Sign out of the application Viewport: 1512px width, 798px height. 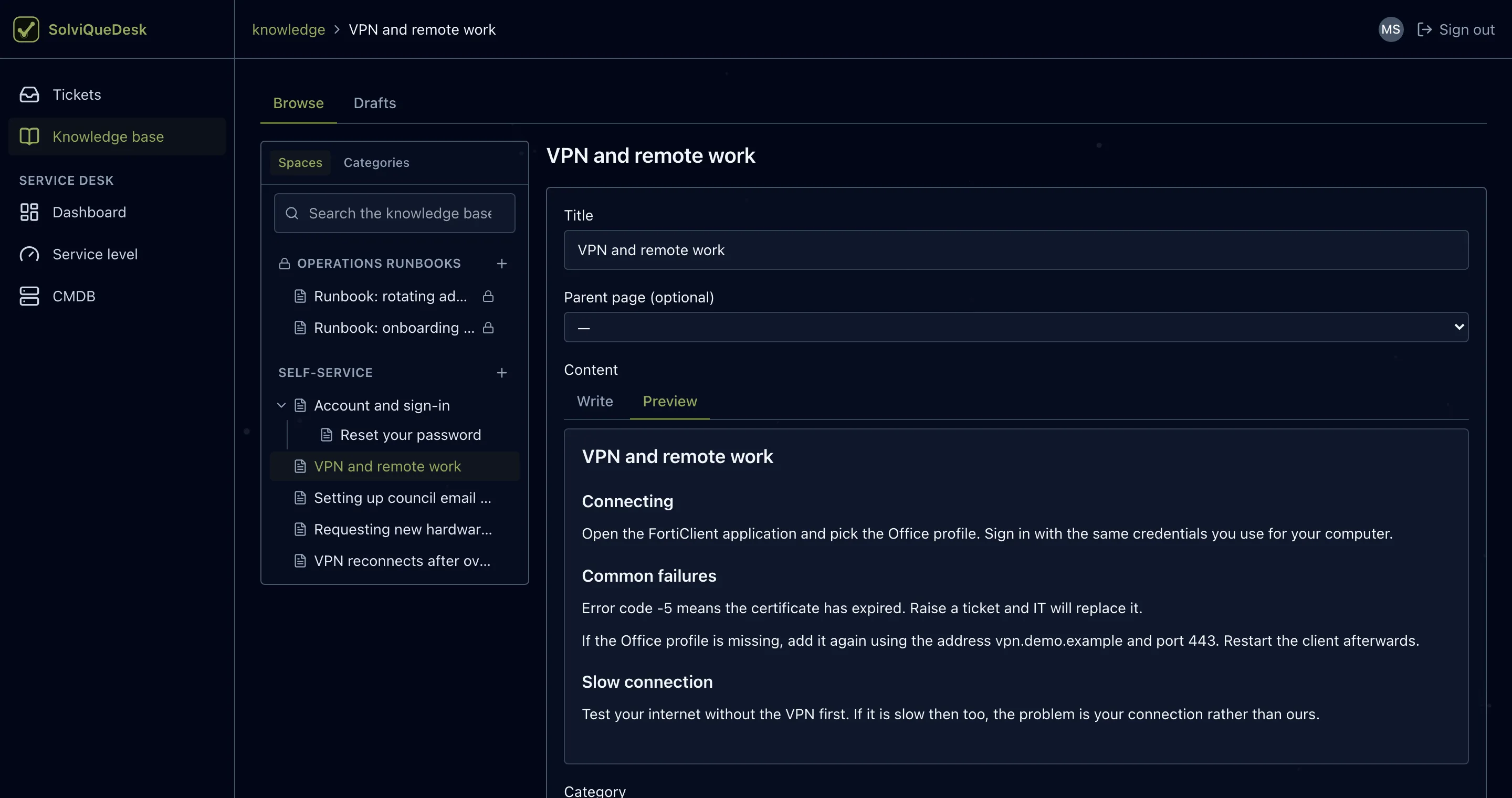point(1456,29)
